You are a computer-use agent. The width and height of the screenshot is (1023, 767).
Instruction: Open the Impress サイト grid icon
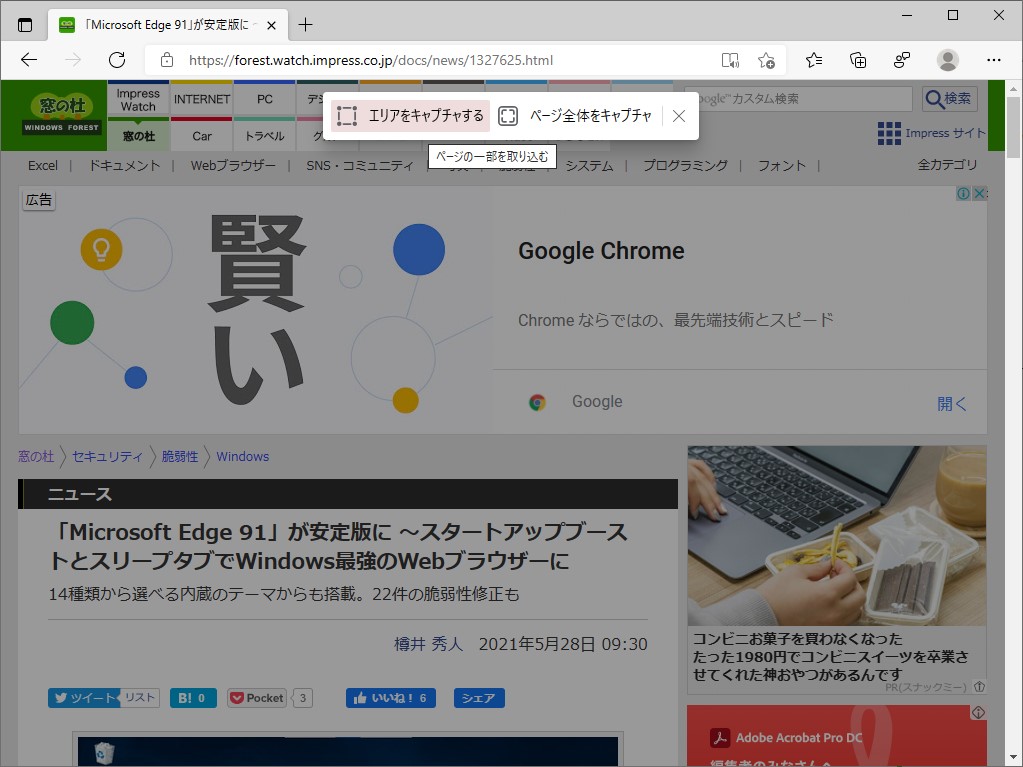point(889,133)
